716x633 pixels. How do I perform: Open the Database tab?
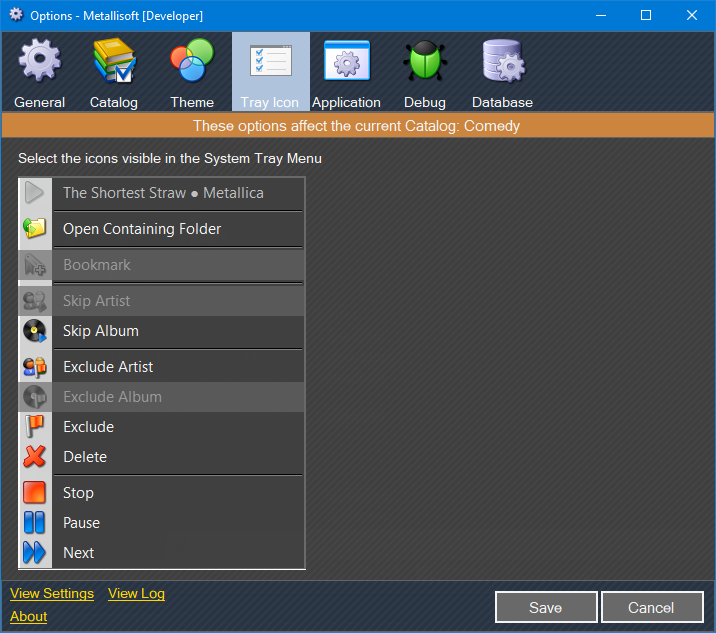click(x=502, y=72)
